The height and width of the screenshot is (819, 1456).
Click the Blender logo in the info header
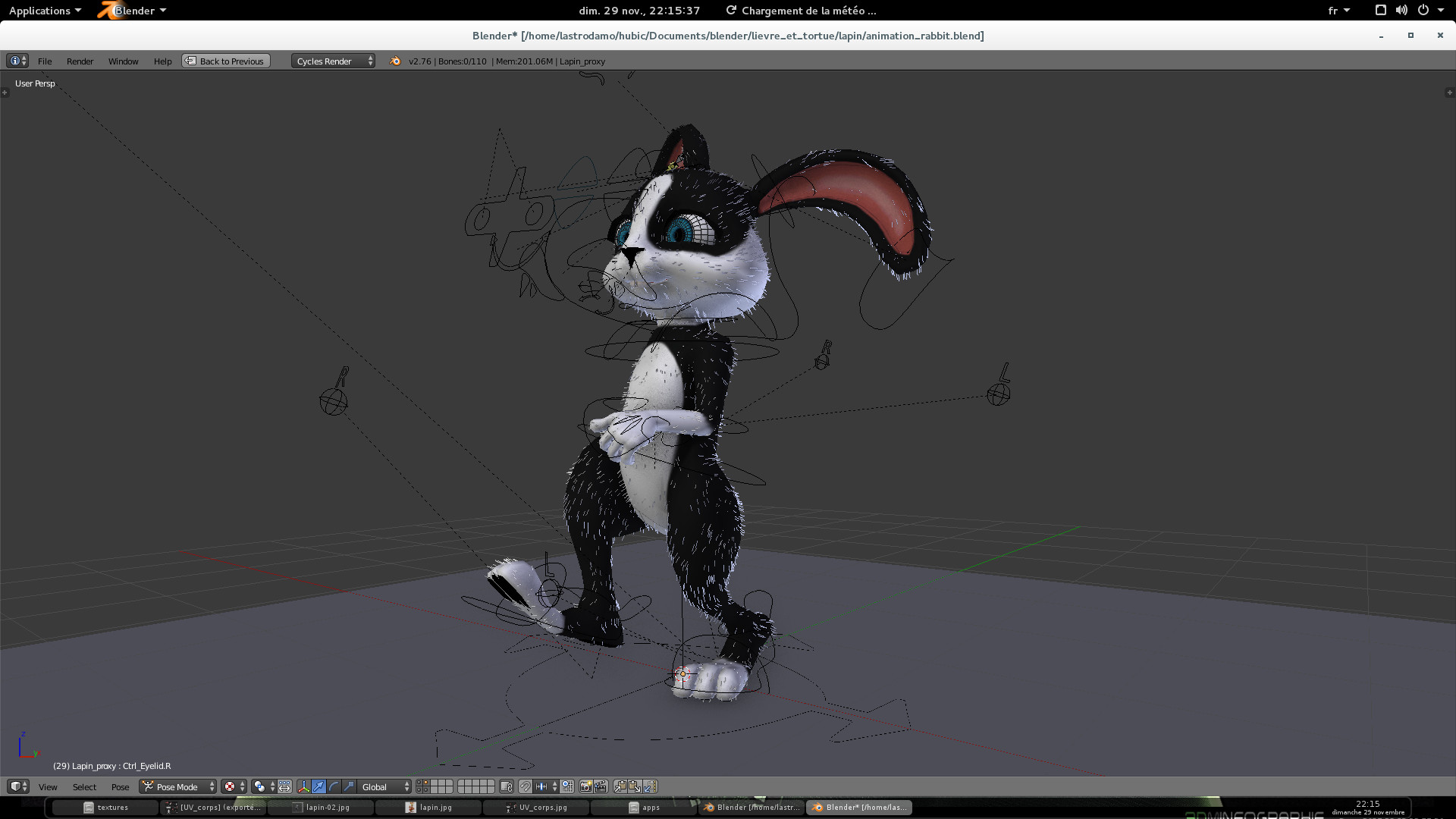(x=395, y=61)
